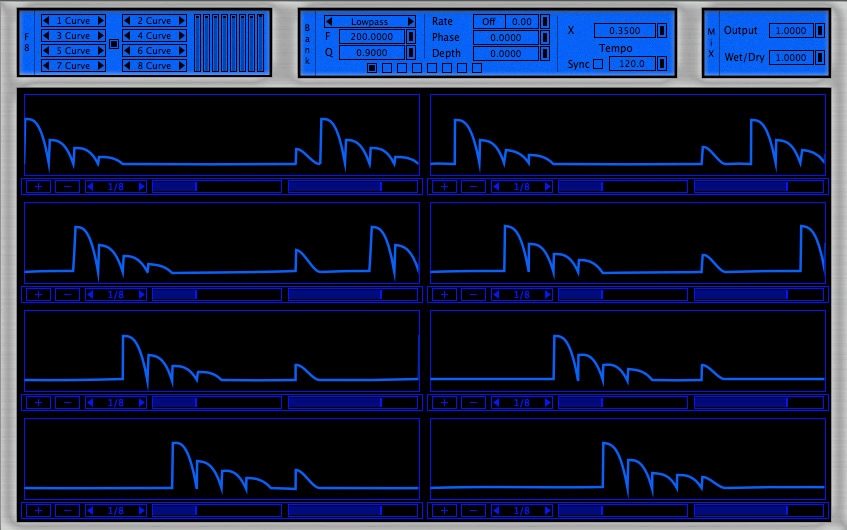Click the right arrow of the '8 Curve' selector
This screenshot has height=530, width=847.
(x=182, y=66)
